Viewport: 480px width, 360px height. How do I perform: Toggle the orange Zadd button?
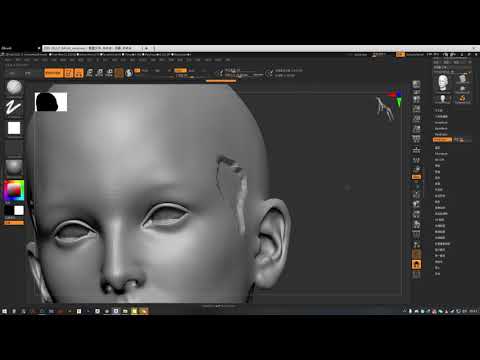pyautogui.click(x=180, y=70)
